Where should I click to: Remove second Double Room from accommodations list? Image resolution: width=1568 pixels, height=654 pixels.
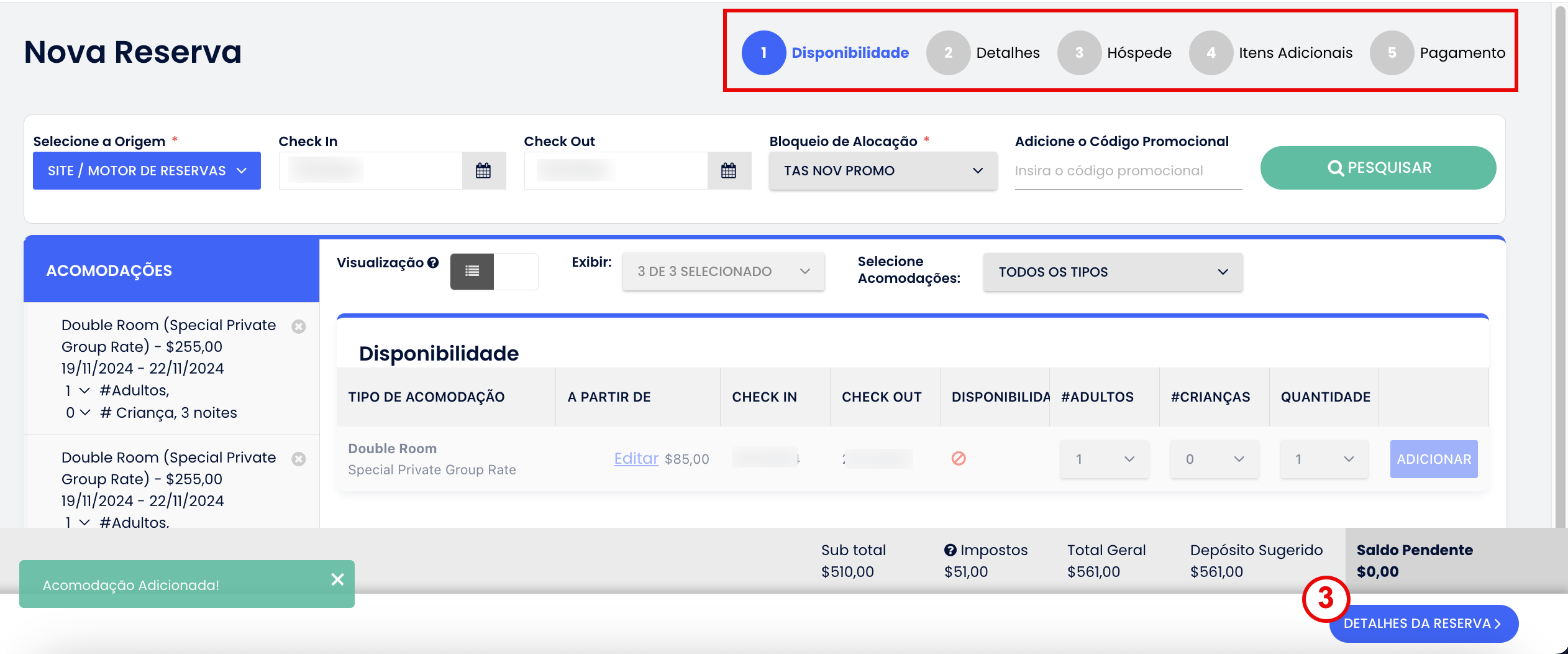pyautogui.click(x=299, y=459)
